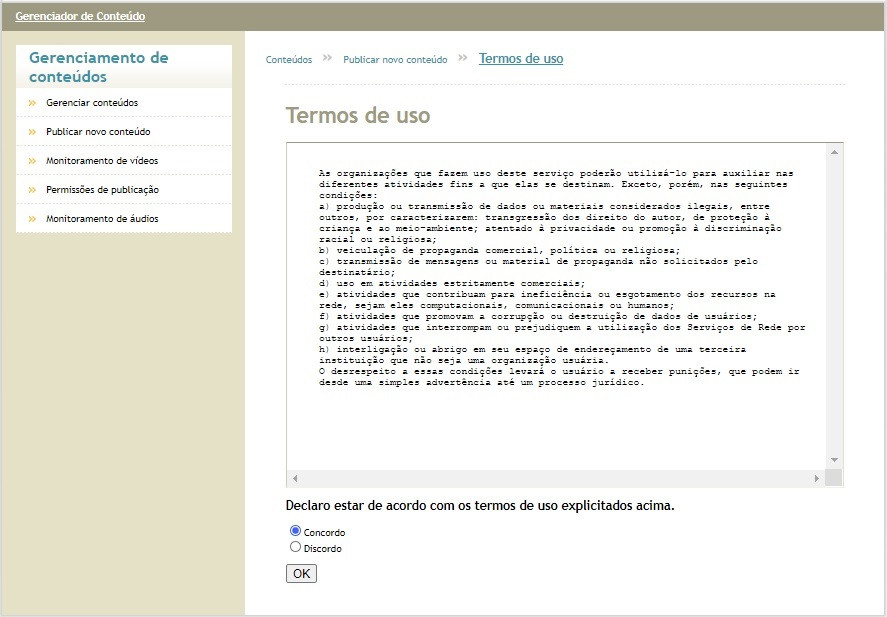Click the arrow icon beside Monitoramento de áudios
Image resolution: width=887 pixels, height=617 pixels.
coord(32,219)
